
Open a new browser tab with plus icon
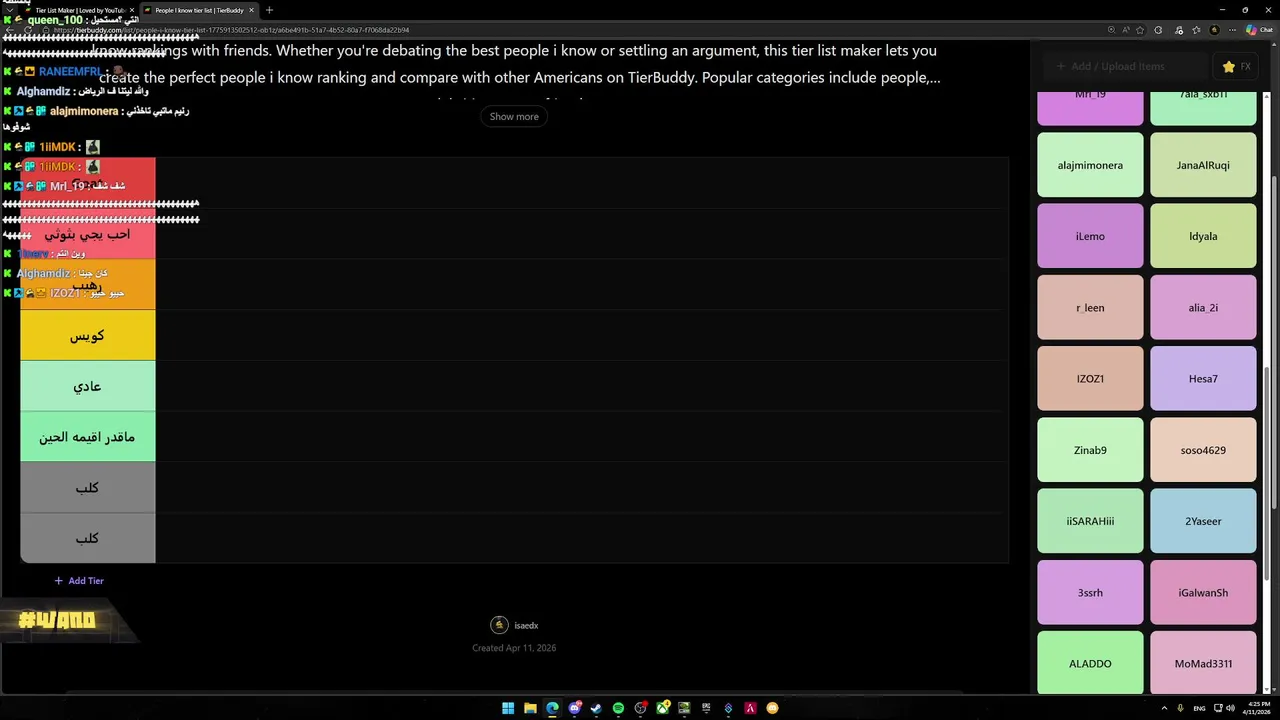pos(269,10)
